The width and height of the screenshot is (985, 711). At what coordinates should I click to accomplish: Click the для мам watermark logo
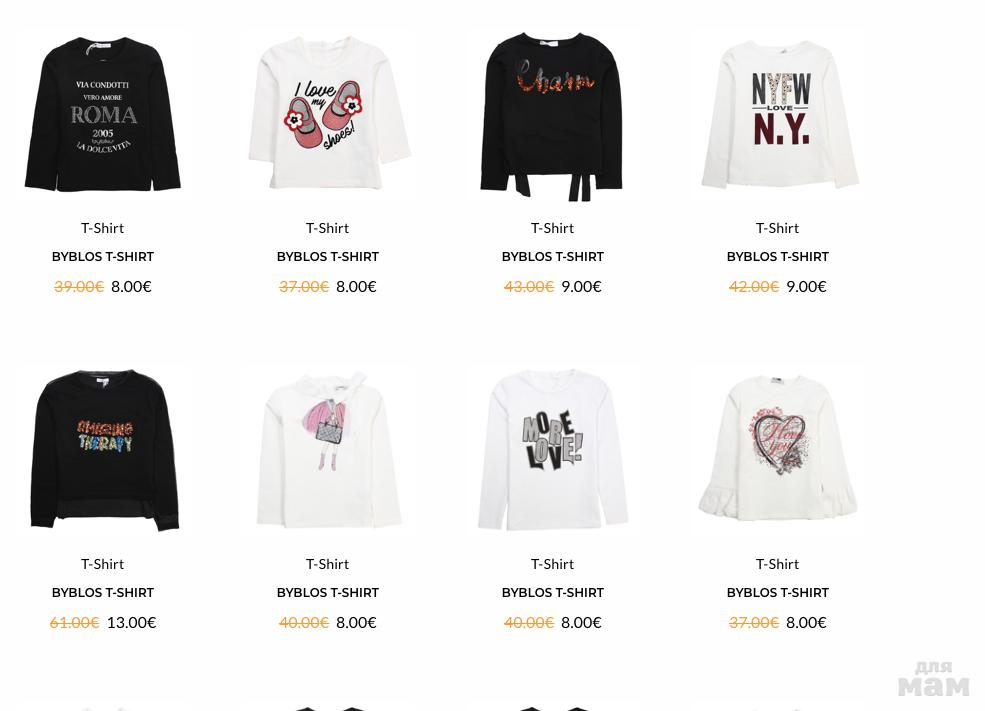(x=933, y=678)
